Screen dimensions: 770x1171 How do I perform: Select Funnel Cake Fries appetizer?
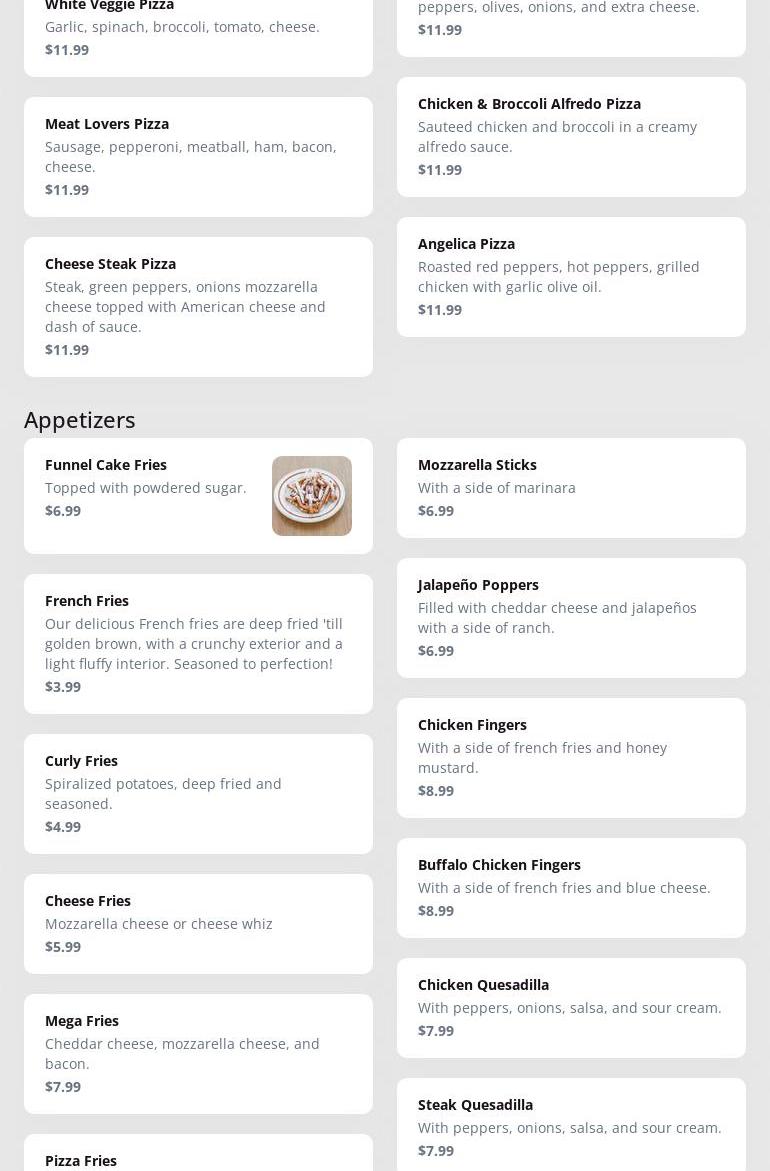pyautogui.click(x=150, y=495)
